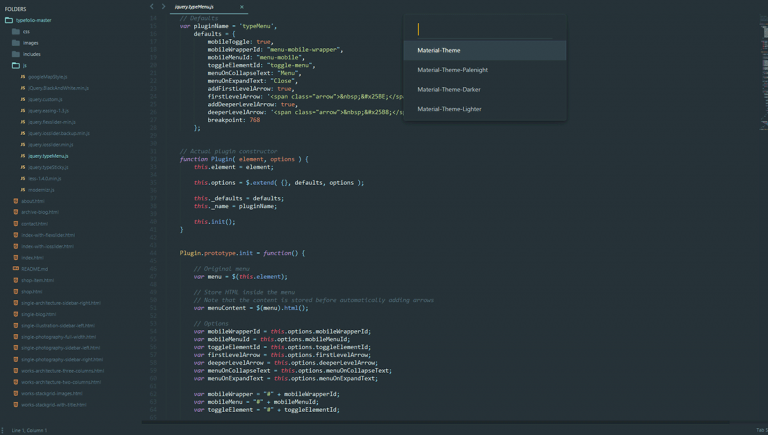Viewport: 768px width, 435px height.
Task: Choose Material-Theme-Palenight from the list
Action: pos(452,70)
